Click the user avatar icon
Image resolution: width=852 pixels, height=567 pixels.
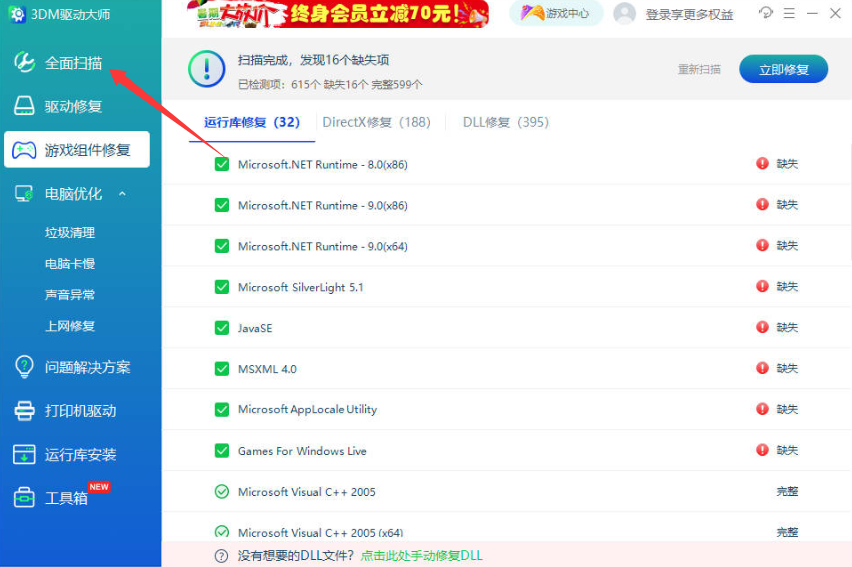[x=624, y=14]
